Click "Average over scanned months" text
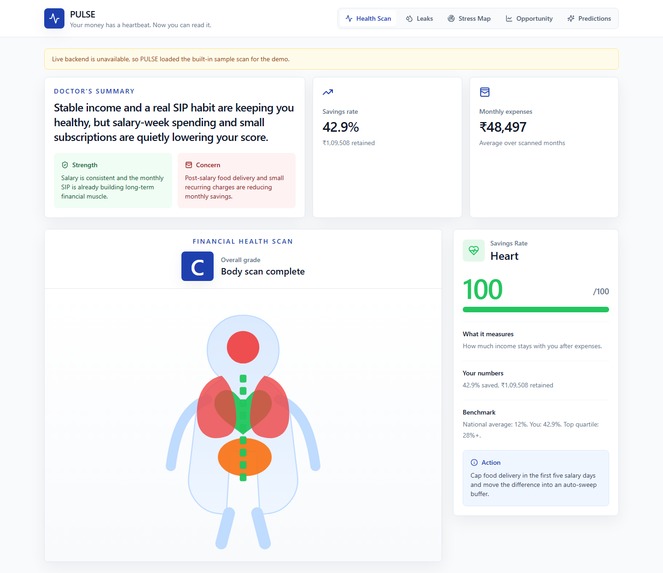The width and height of the screenshot is (663, 573). pyautogui.click(x=522, y=143)
